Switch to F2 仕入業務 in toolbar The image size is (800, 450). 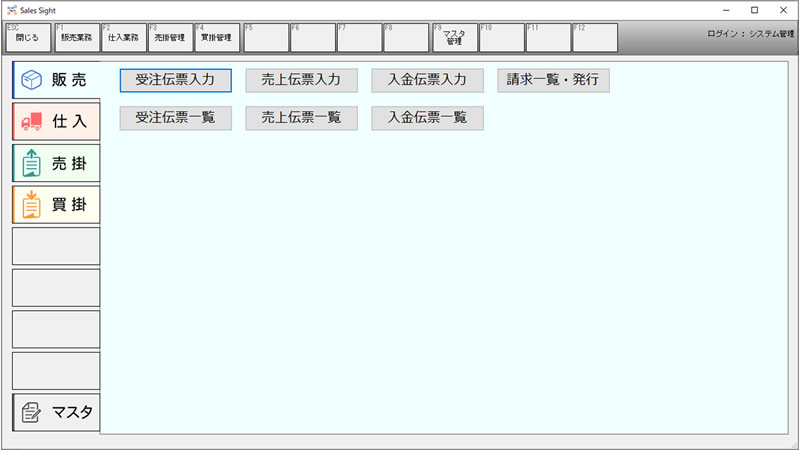(123, 37)
